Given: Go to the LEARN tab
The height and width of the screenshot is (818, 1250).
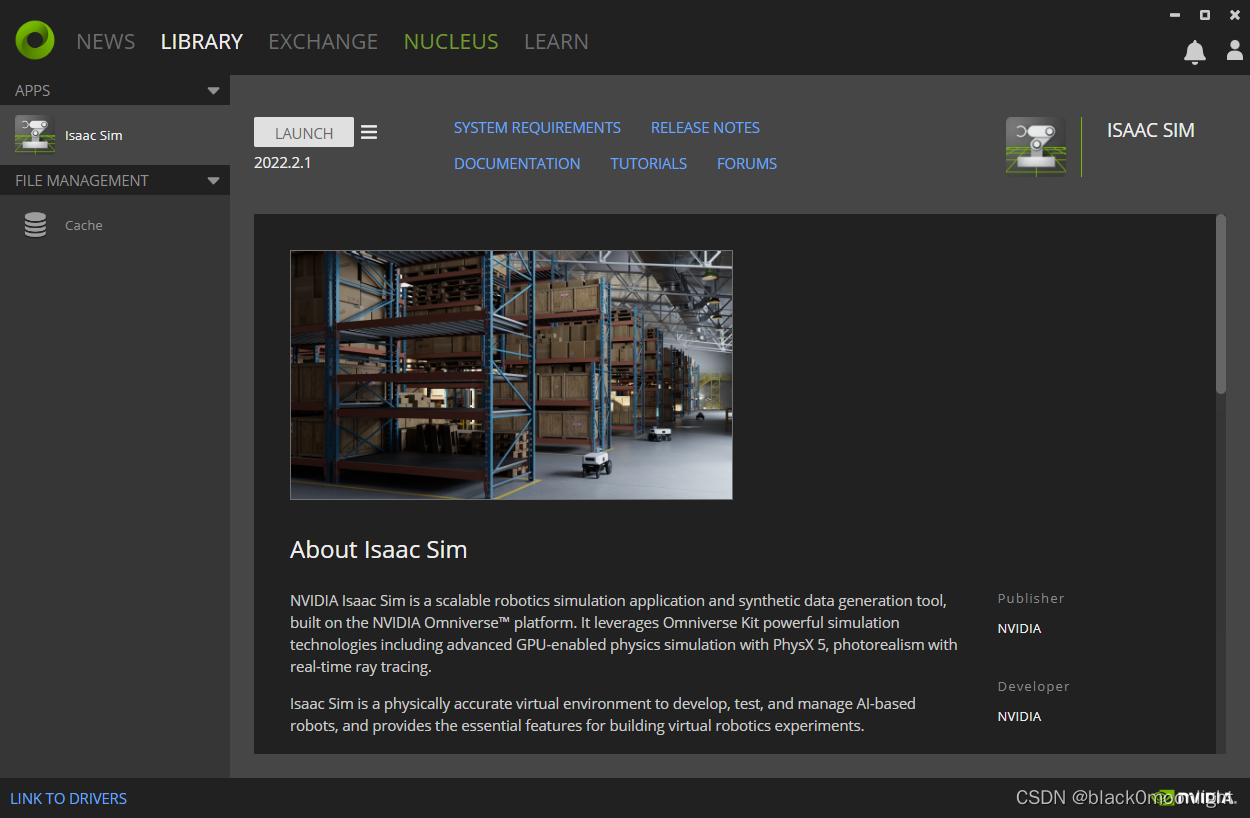Looking at the screenshot, I should pyautogui.click(x=556, y=42).
